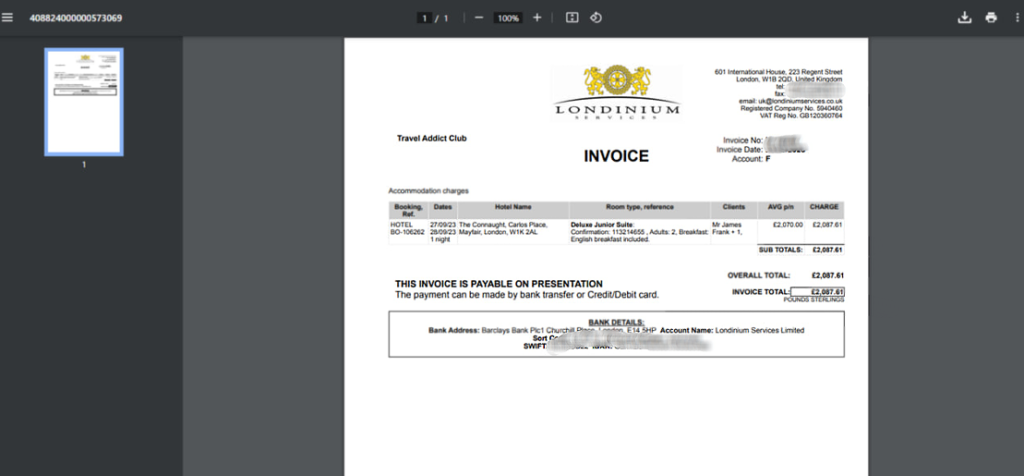1024x476 pixels.
Task: Click the Deluxe Junior Suite room text
Action: click(602, 226)
